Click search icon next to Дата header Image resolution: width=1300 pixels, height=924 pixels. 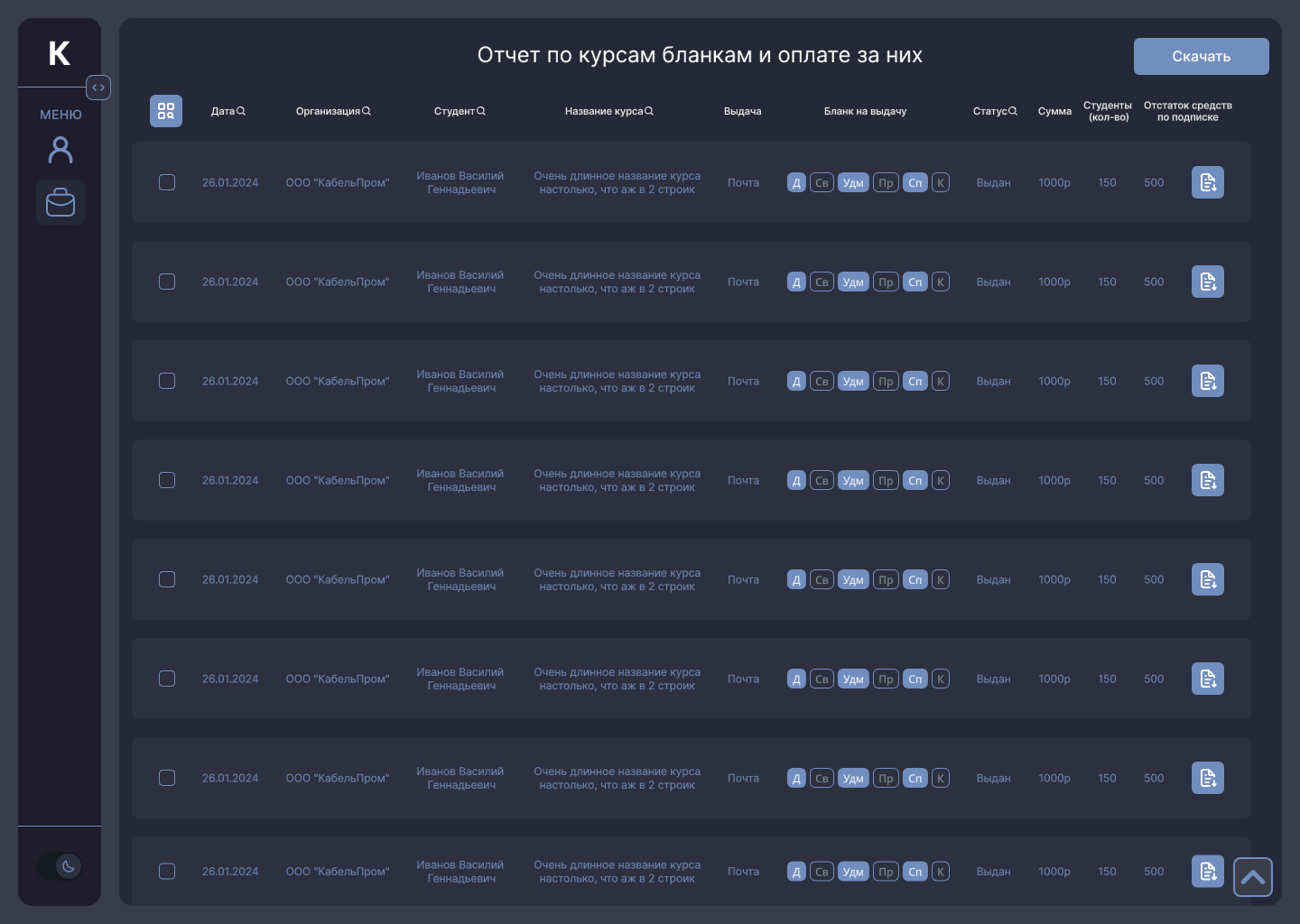click(241, 111)
